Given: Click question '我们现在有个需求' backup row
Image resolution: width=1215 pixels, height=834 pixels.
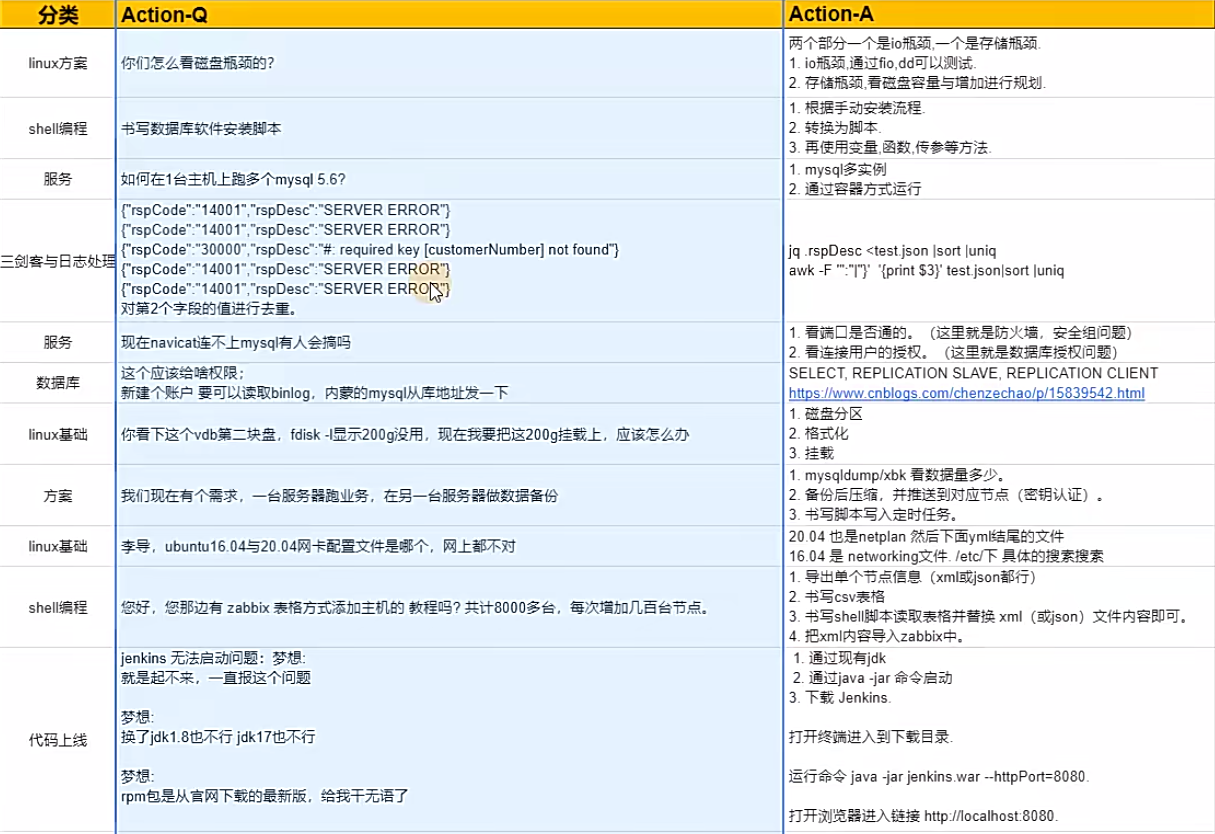Looking at the screenshot, I should [x=448, y=495].
